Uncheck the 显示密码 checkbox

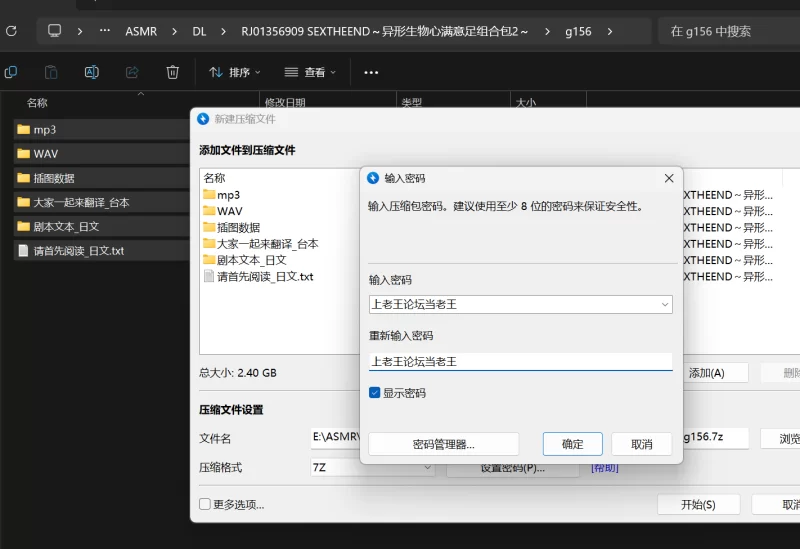[375, 393]
